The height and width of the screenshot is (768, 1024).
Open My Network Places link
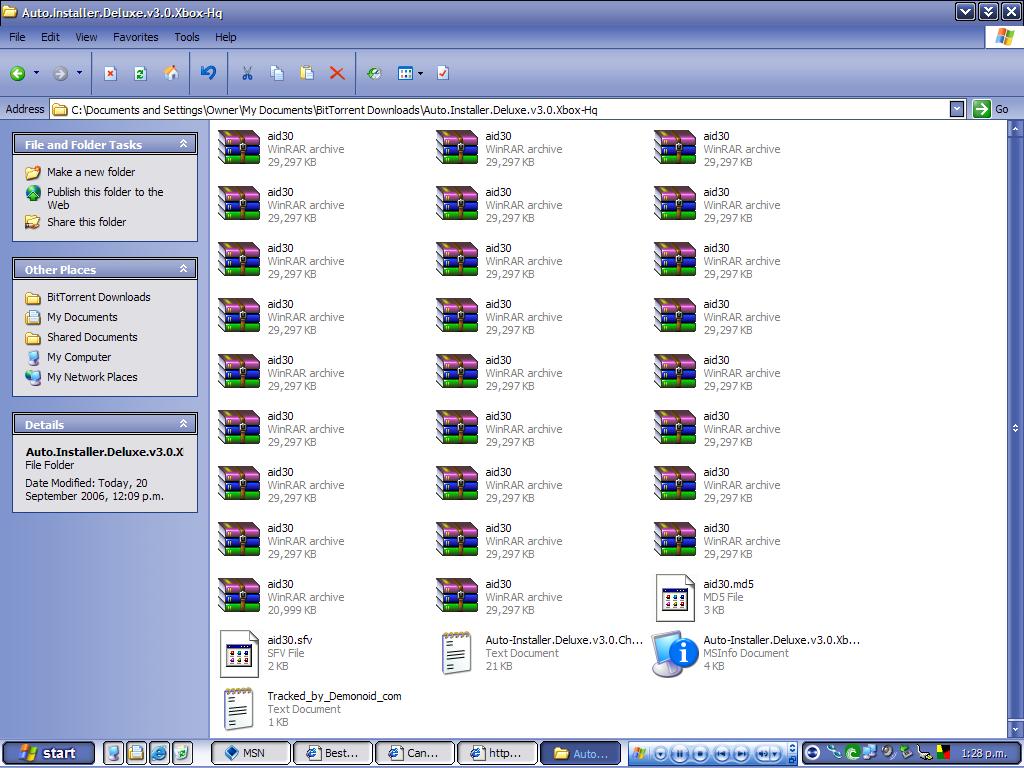[92, 377]
